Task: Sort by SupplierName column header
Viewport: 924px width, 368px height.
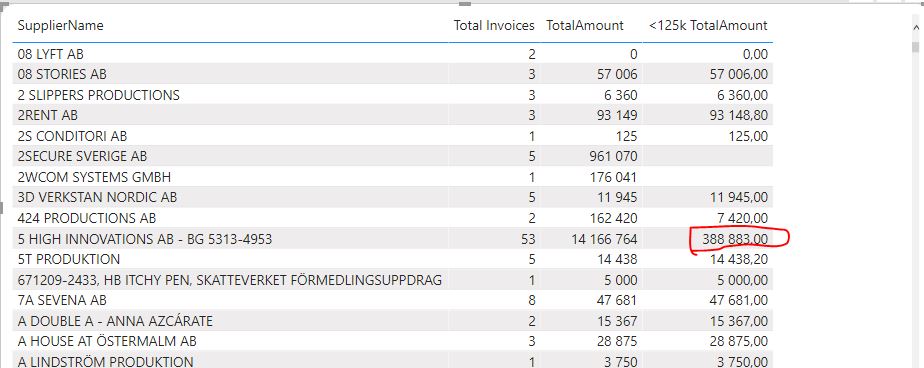Action: click(60, 25)
